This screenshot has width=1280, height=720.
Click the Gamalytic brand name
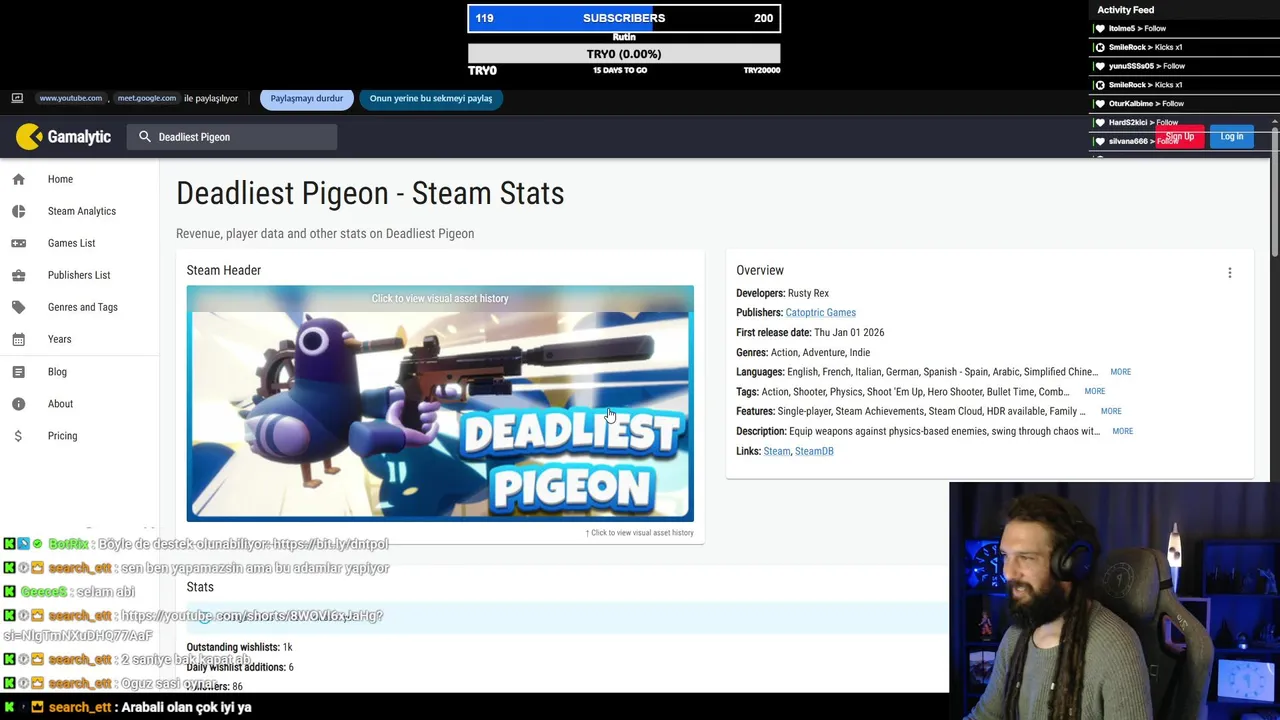point(79,137)
